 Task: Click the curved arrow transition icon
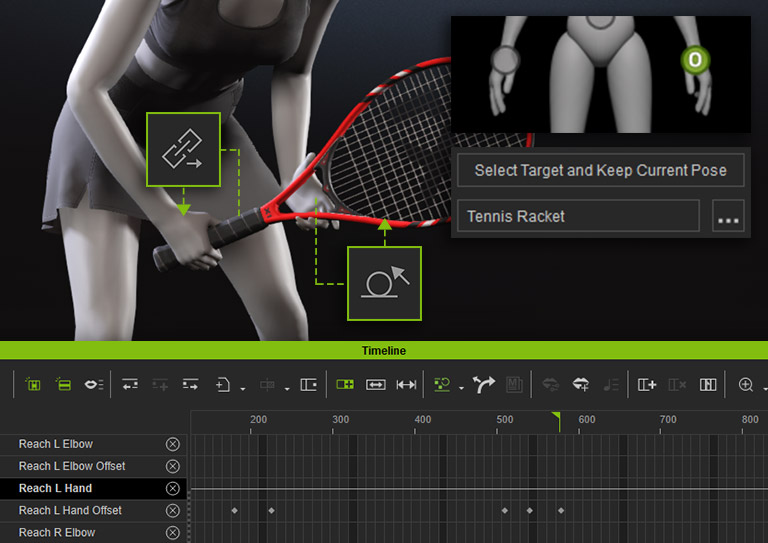click(x=485, y=384)
